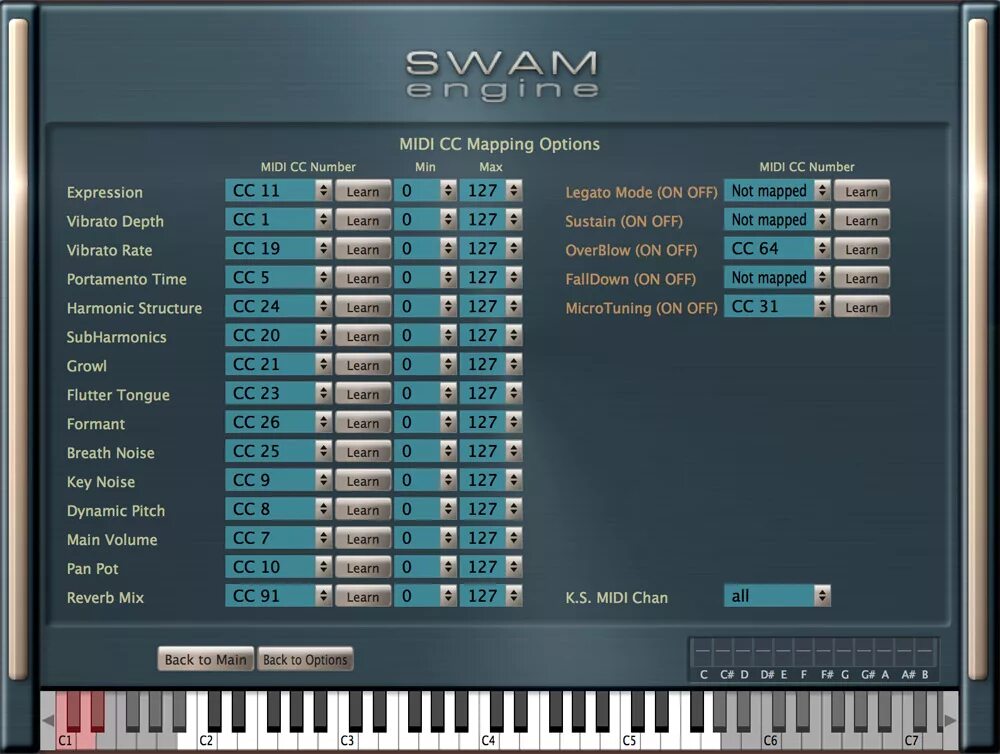Viewport: 1000px width, 754px height.
Task: Open Pan Pot CC 10 dropdown
Action: [x=278, y=566]
